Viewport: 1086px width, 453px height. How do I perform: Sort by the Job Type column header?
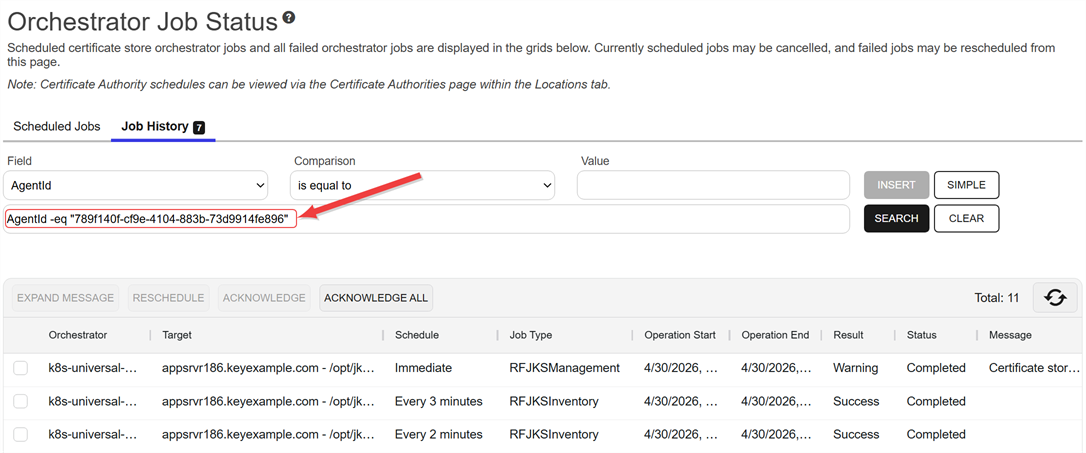pyautogui.click(x=531, y=335)
